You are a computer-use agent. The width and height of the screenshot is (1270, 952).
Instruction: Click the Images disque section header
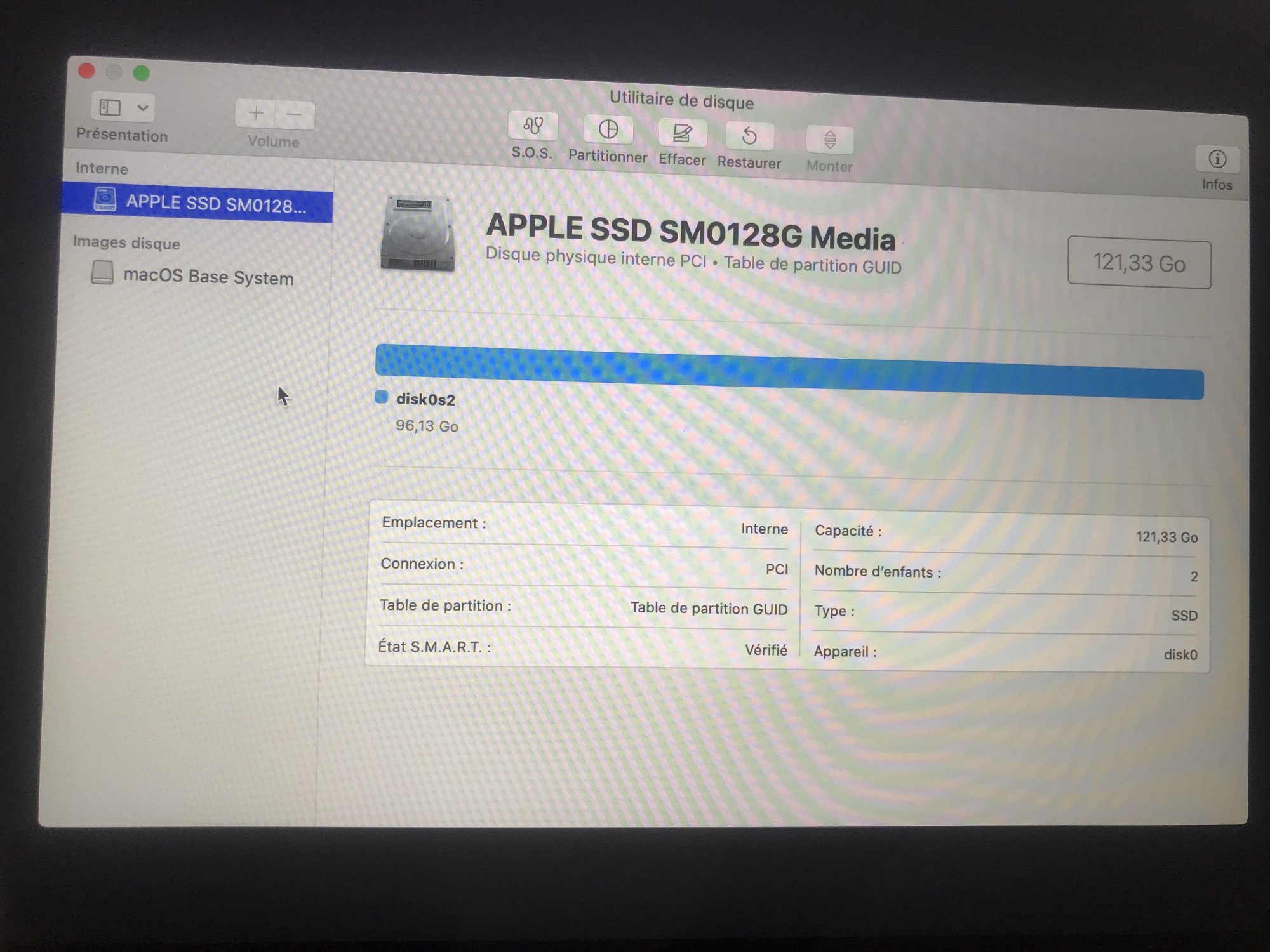[126, 242]
